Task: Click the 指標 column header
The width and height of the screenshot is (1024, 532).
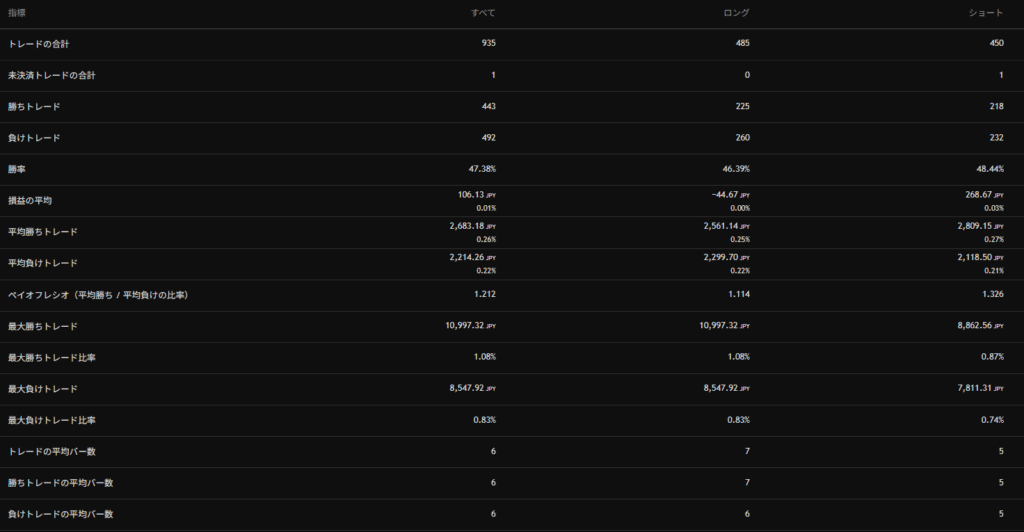Action: point(17,12)
